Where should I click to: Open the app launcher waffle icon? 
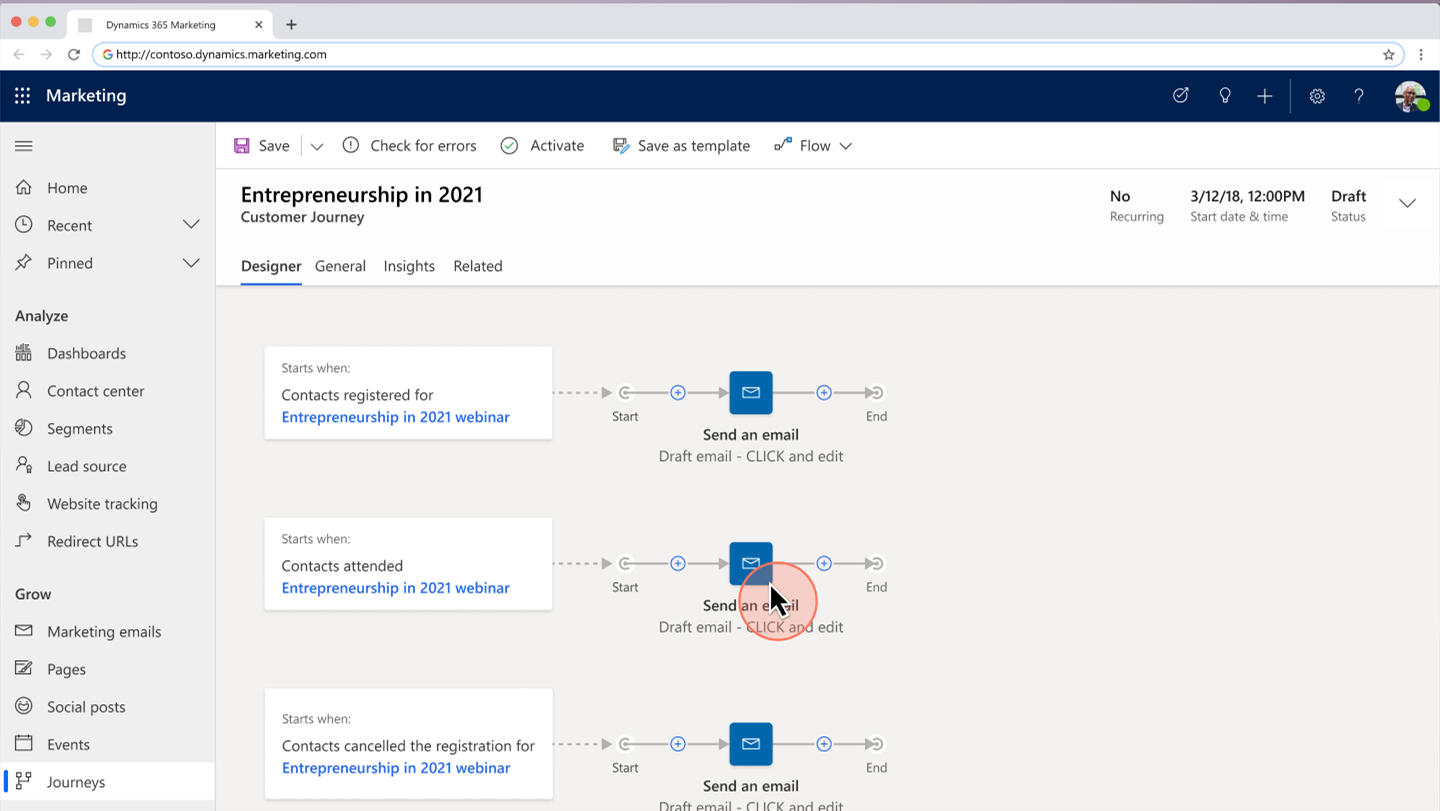(22, 95)
